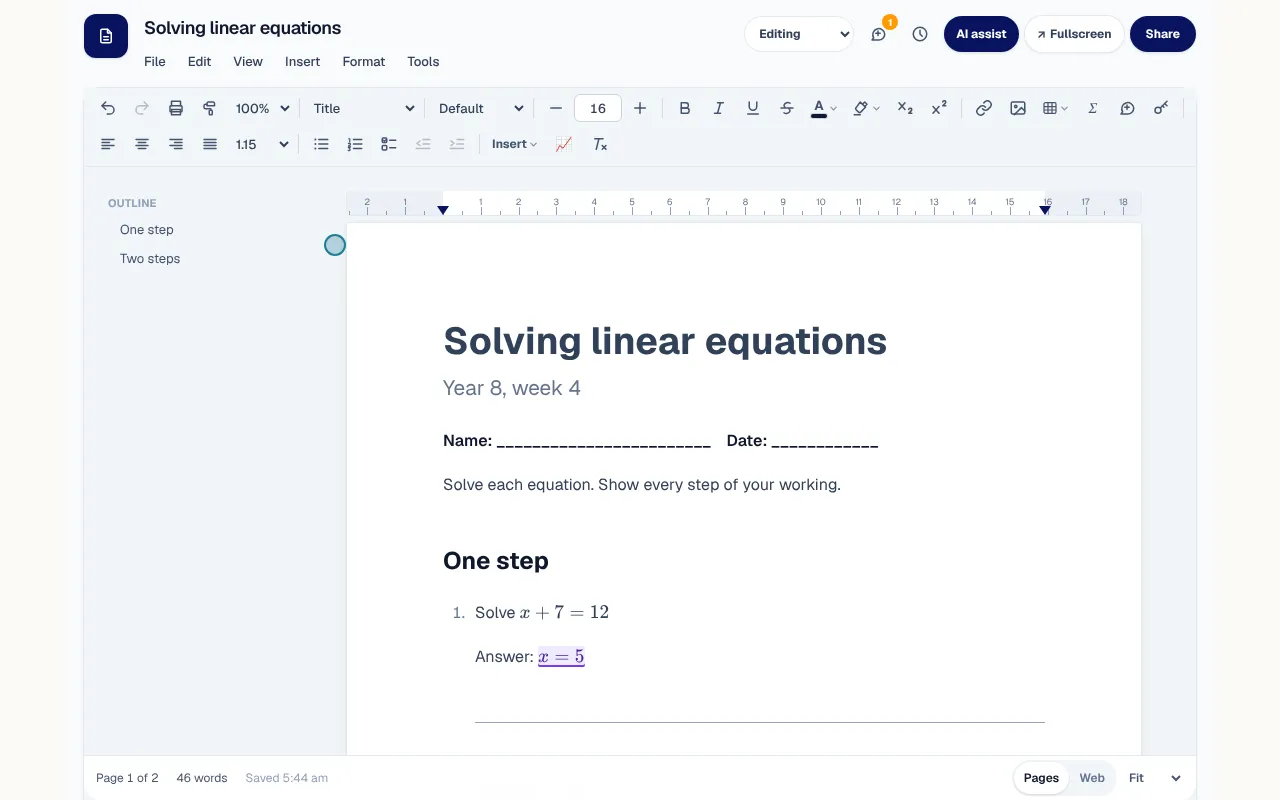Open the File menu
The height and width of the screenshot is (800, 1280).
tap(155, 61)
